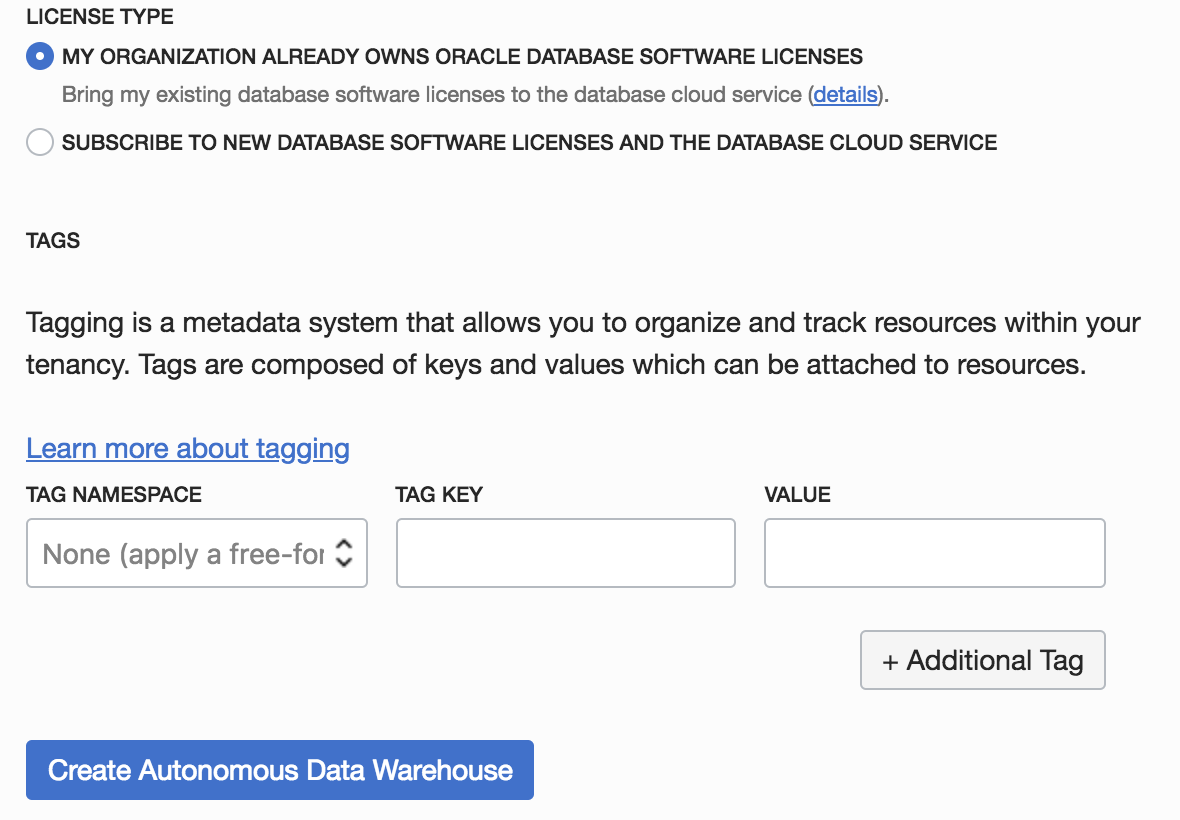Viewport: 1180px width, 820px height.
Task: Add a tag with '+ Additional Tag'
Action: tap(982, 660)
